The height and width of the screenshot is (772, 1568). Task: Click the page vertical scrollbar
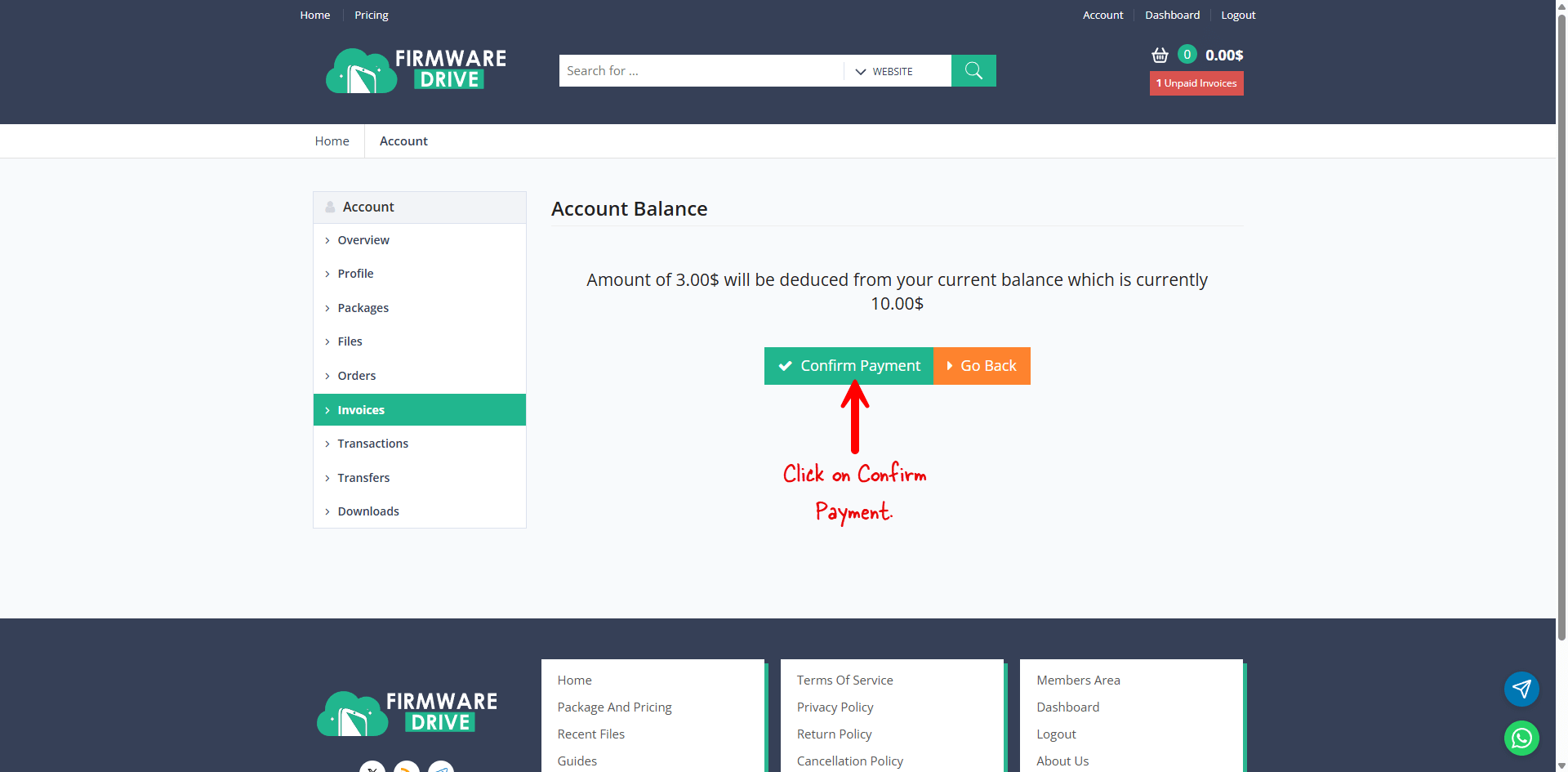click(1561, 327)
